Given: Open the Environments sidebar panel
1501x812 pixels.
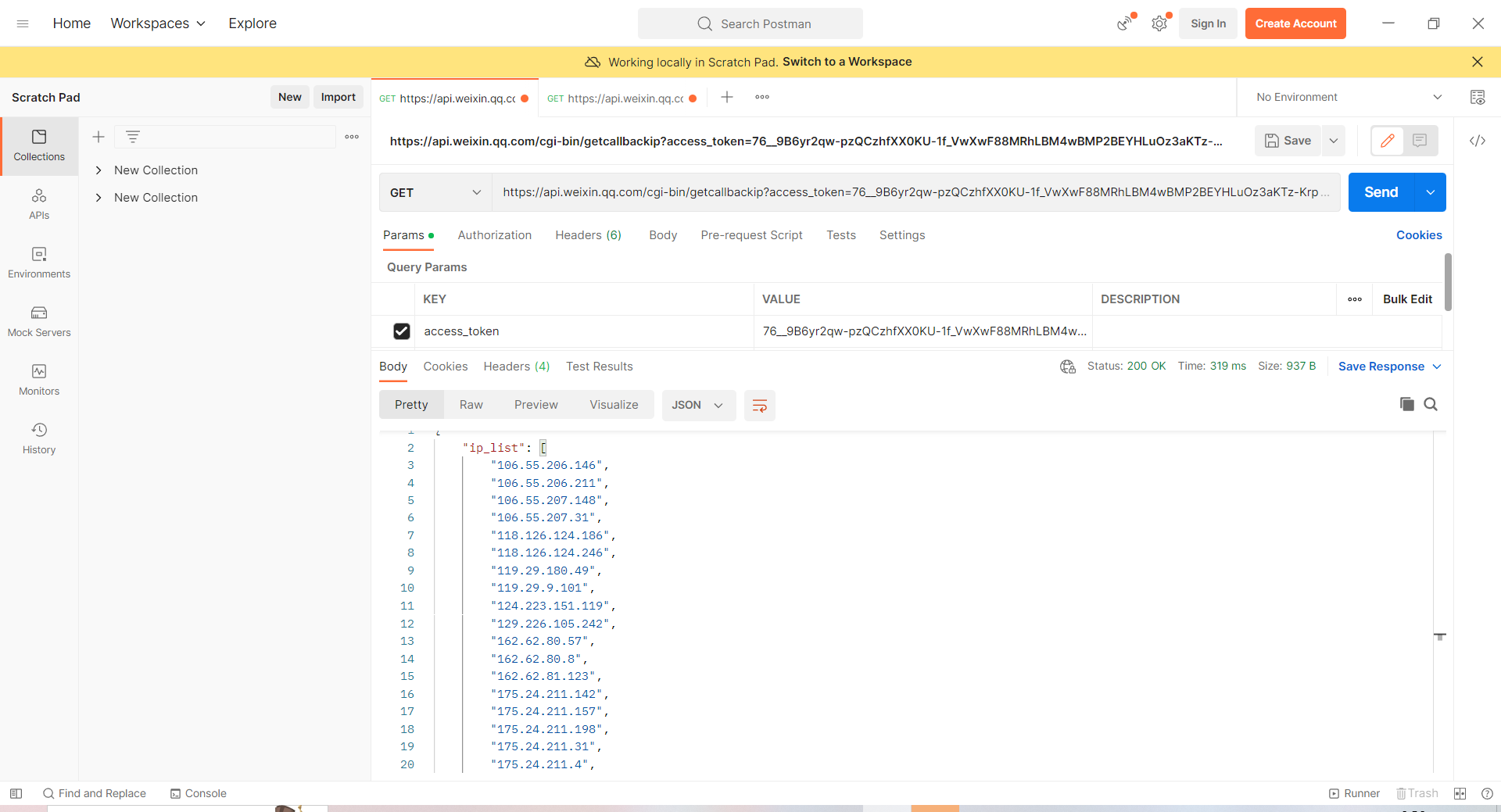Looking at the screenshot, I should pos(39,263).
